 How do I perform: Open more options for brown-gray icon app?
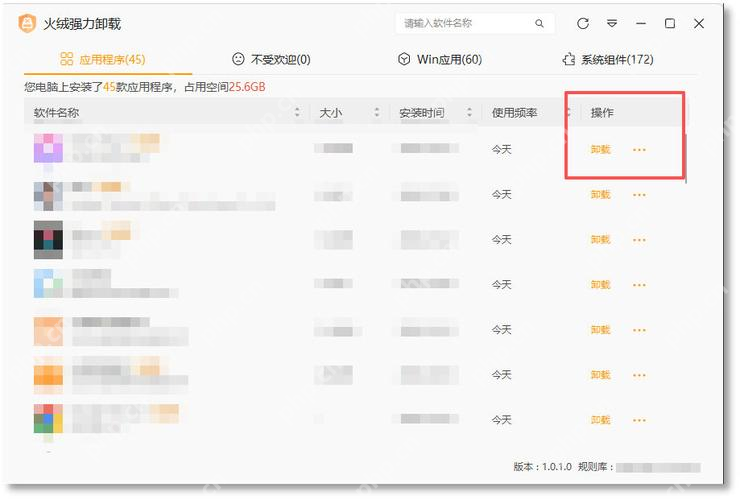[639, 195]
